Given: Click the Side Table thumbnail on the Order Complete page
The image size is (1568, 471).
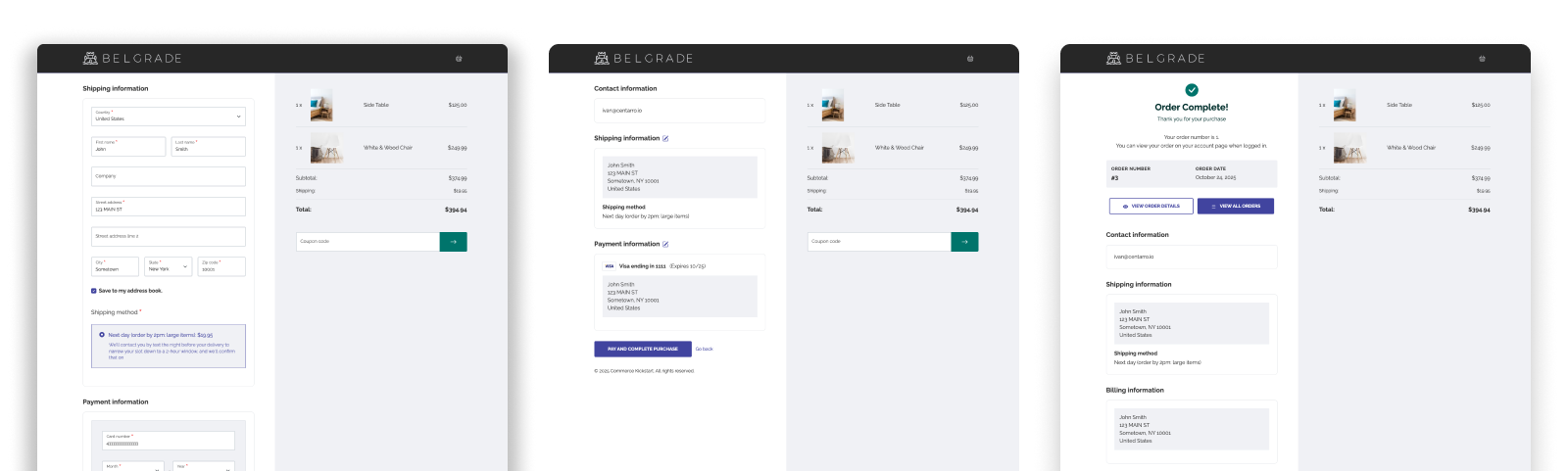Looking at the screenshot, I should click(1345, 106).
